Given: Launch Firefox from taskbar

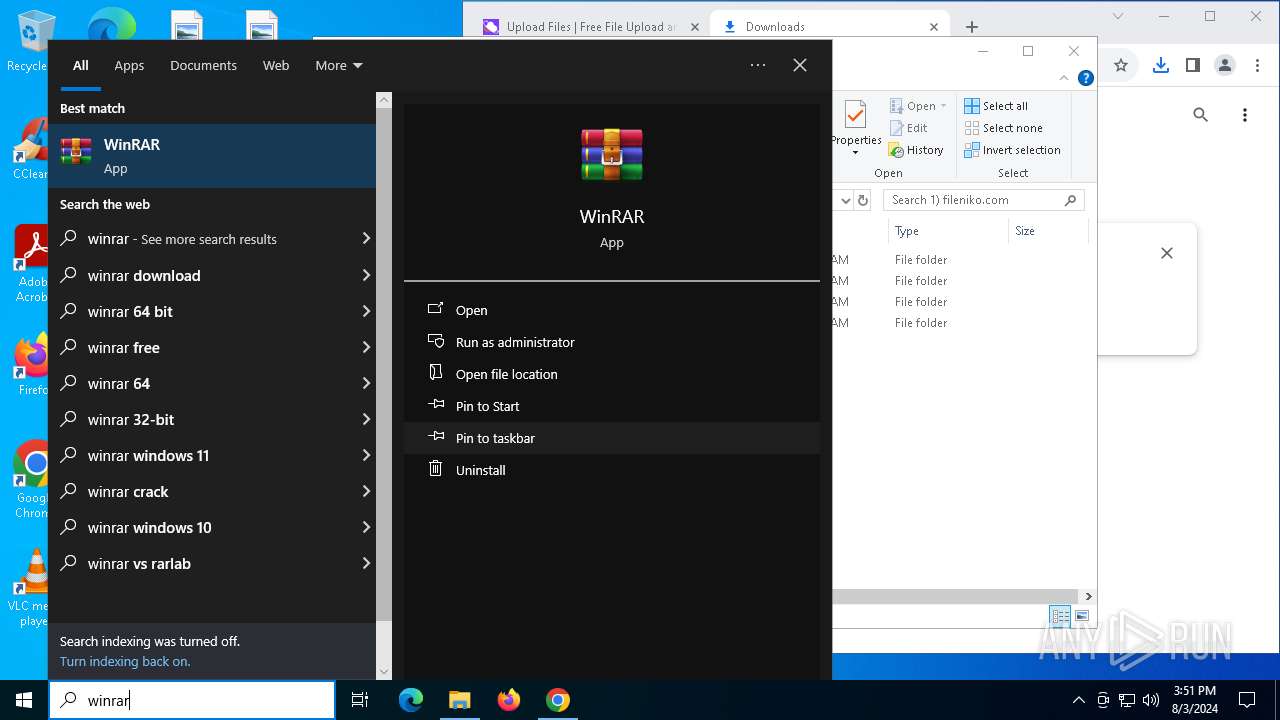Looking at the screenshot, I should point(509,700).
